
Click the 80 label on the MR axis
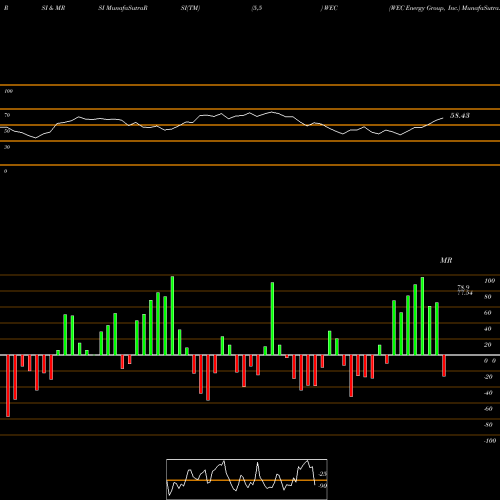click(x=488, y=297)
